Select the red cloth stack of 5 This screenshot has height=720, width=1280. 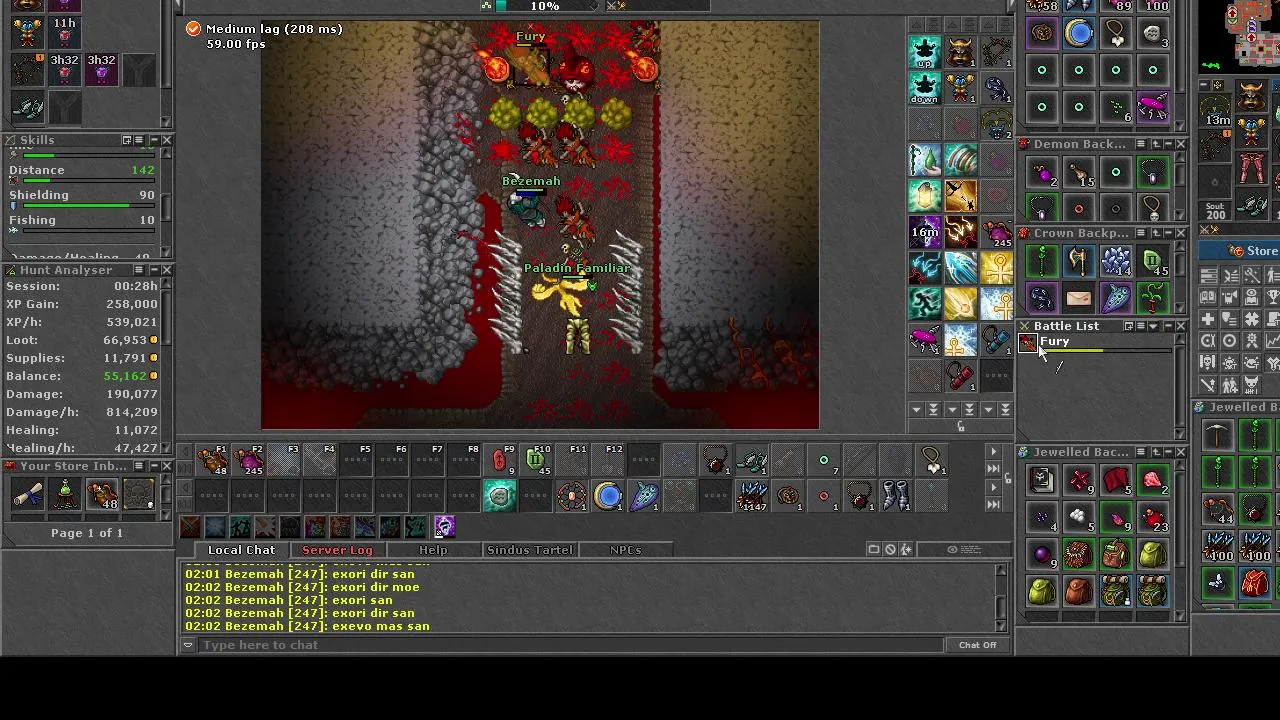[x=1115, y=481]
